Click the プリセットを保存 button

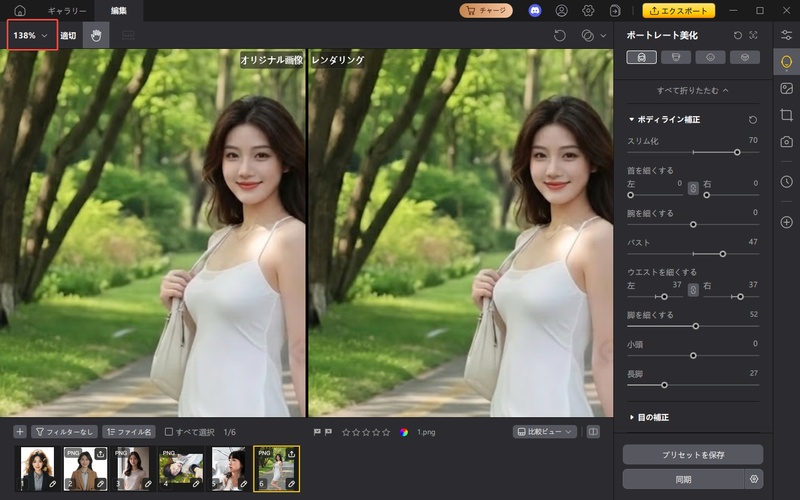(693, 455)
